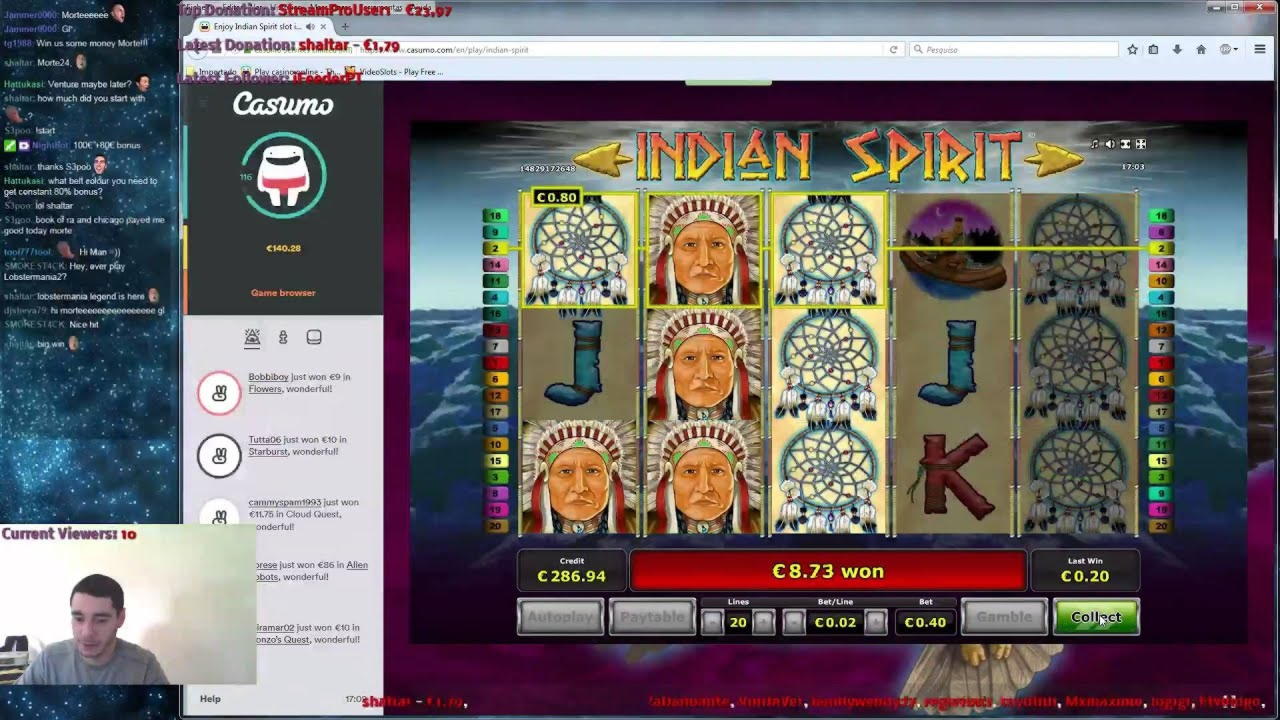1280x720 pixels.
Task: Select the pyramid activity feed tab
Action: tap(252, 338)
